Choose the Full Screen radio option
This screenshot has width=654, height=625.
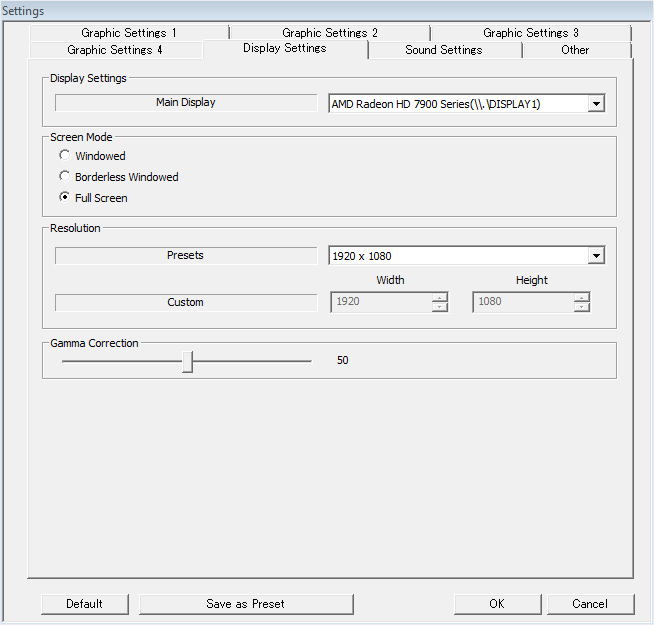[65, 198]
